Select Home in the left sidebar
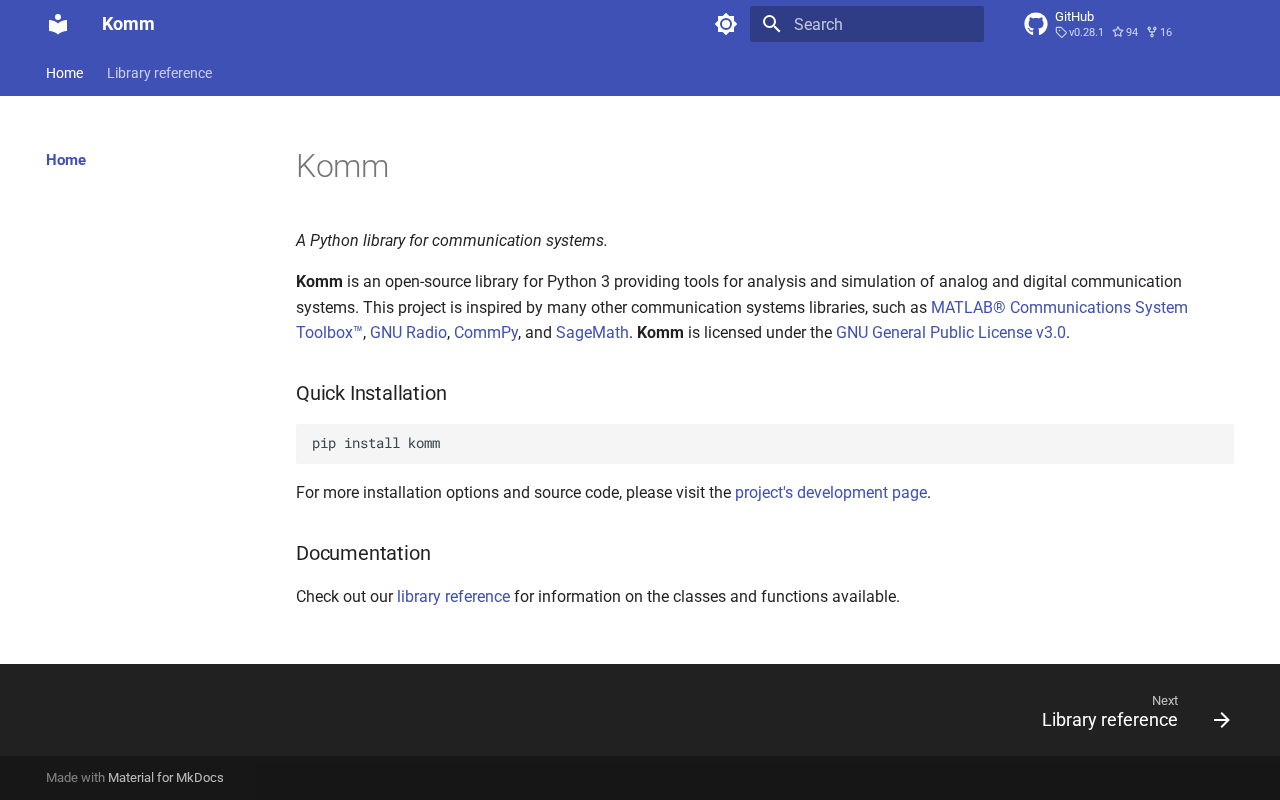 point(66,160)
